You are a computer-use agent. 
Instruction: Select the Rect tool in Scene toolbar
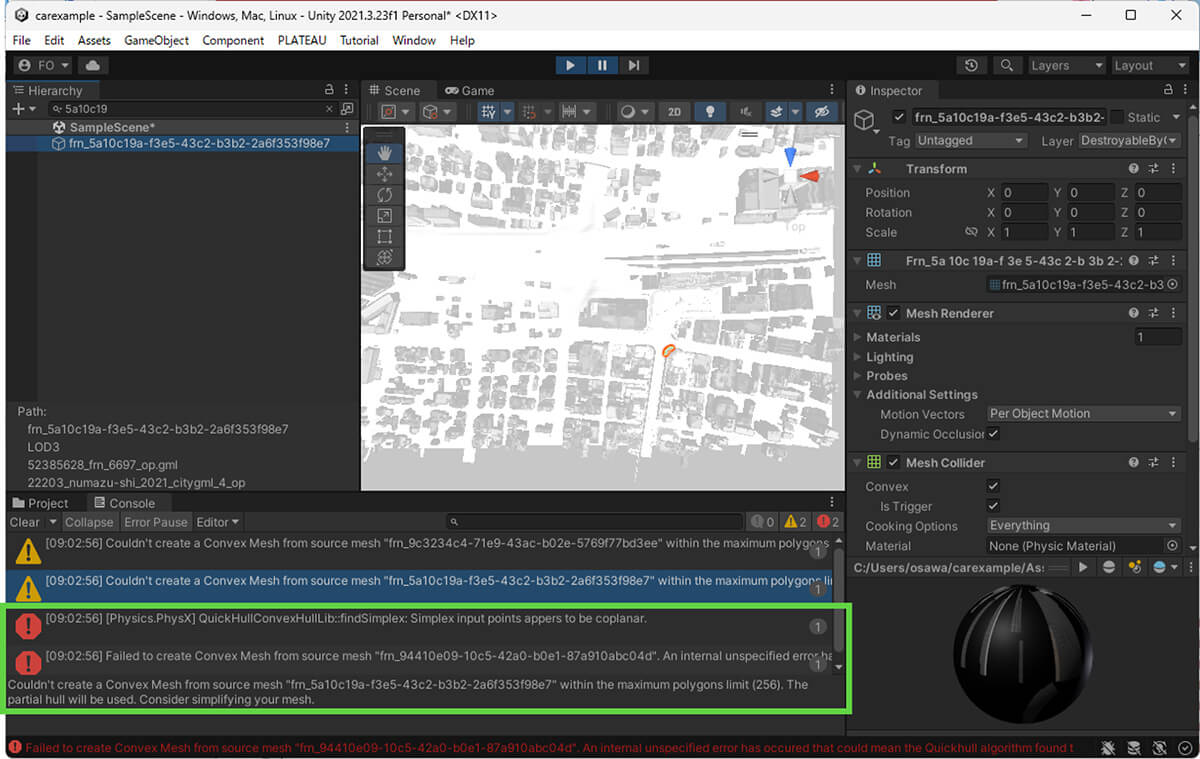pos(384,237)
